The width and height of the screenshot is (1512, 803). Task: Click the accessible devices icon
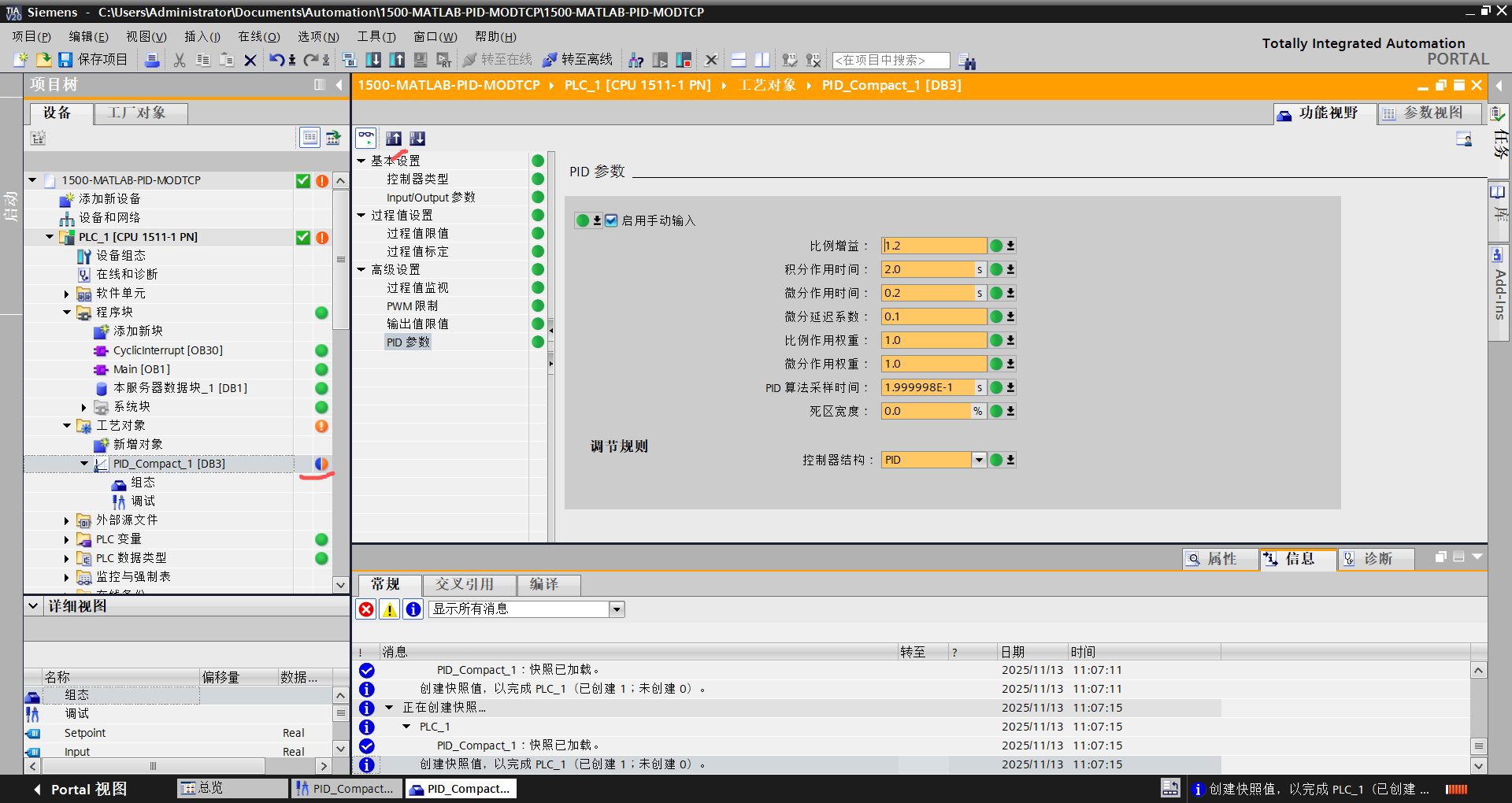[636, 60]
